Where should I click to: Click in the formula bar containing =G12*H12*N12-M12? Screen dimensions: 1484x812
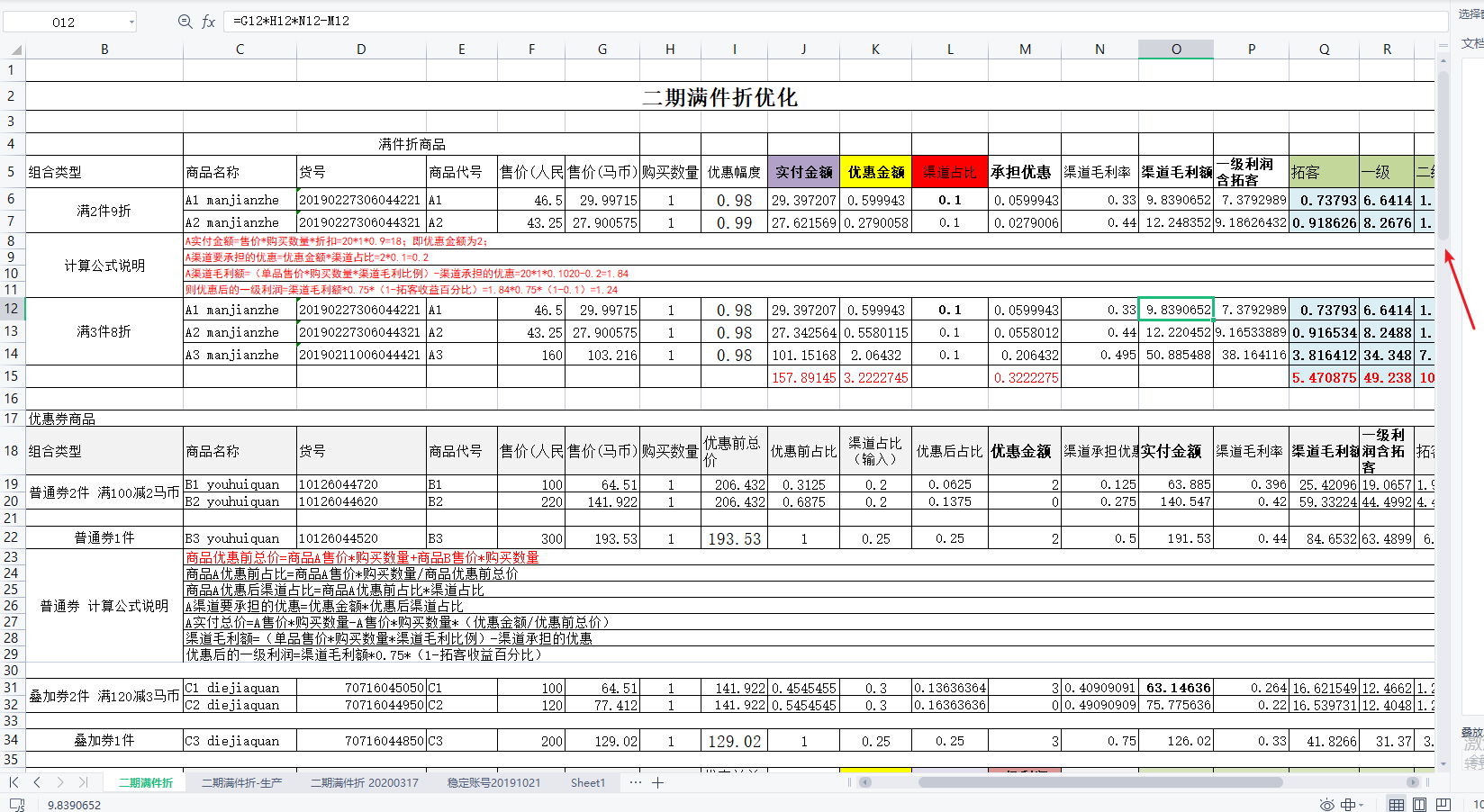[837, 21]
